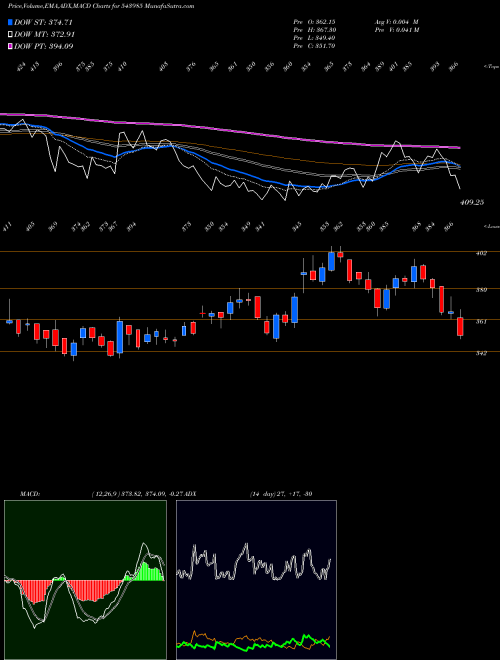Click the MACD heading label
500x660 pixels.
click(x=30, y=494)
